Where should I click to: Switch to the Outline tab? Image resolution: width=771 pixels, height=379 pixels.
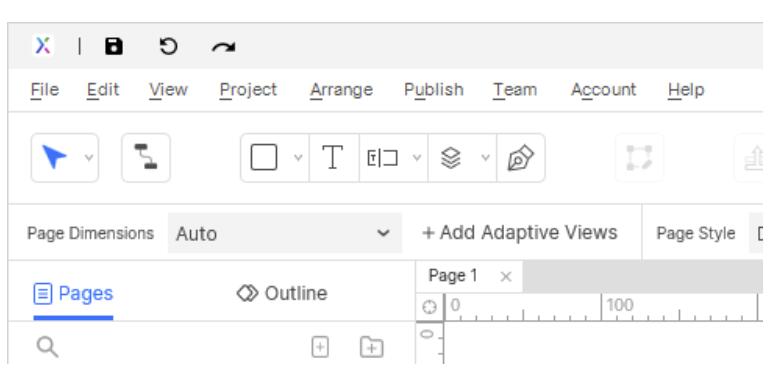(x=282, y=293)
